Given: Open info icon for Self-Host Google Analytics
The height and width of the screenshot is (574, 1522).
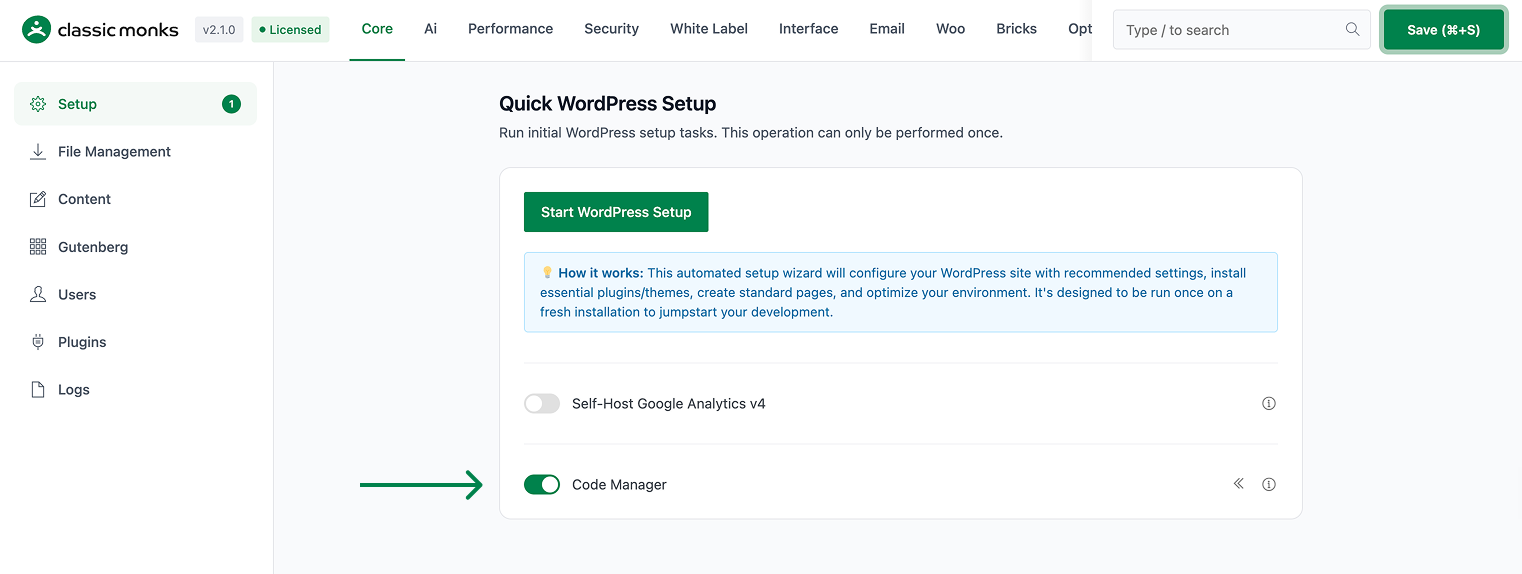Looking at the screenshot, I should (x=1269, y=404).
